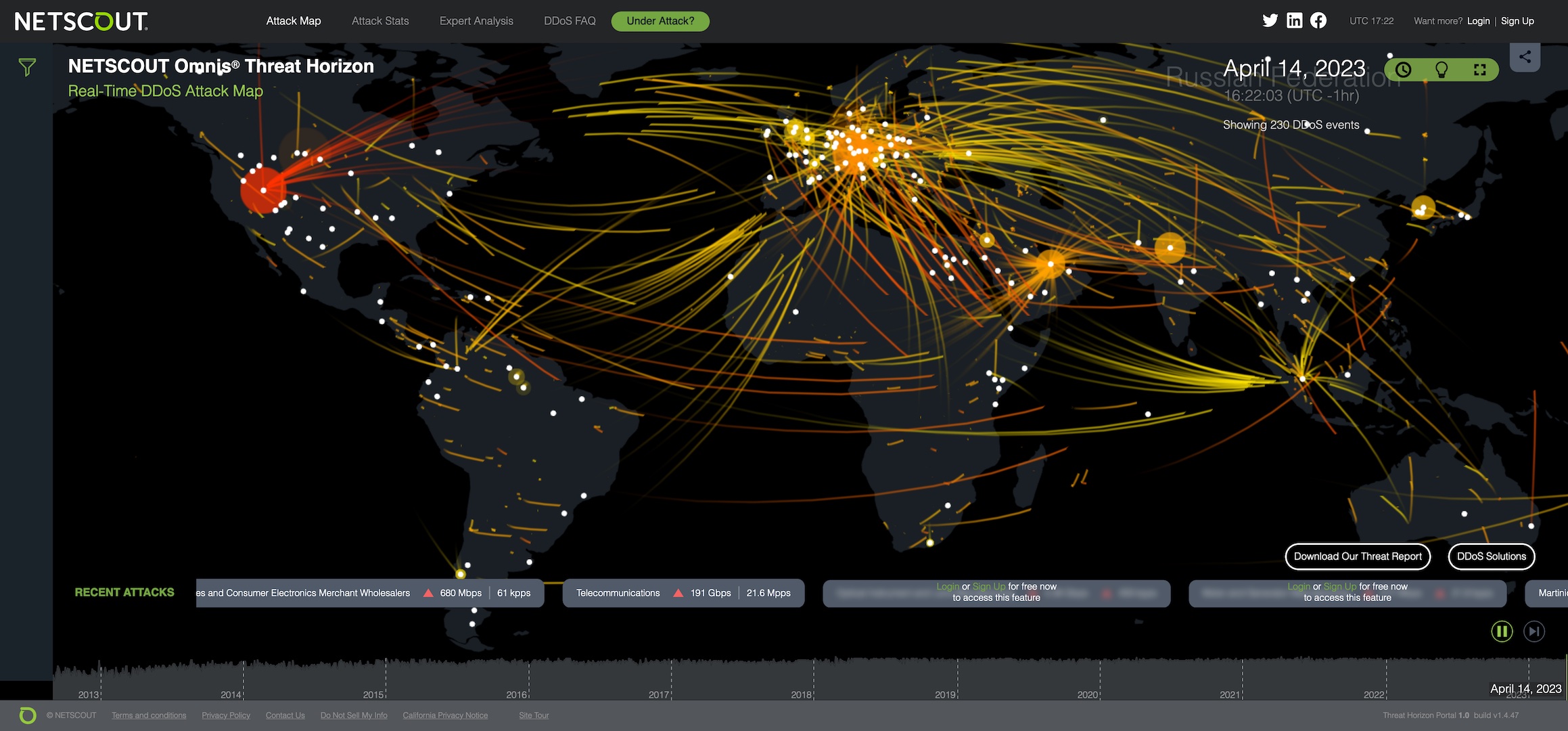Pause the attack map playback

[x=1502, y=632]
